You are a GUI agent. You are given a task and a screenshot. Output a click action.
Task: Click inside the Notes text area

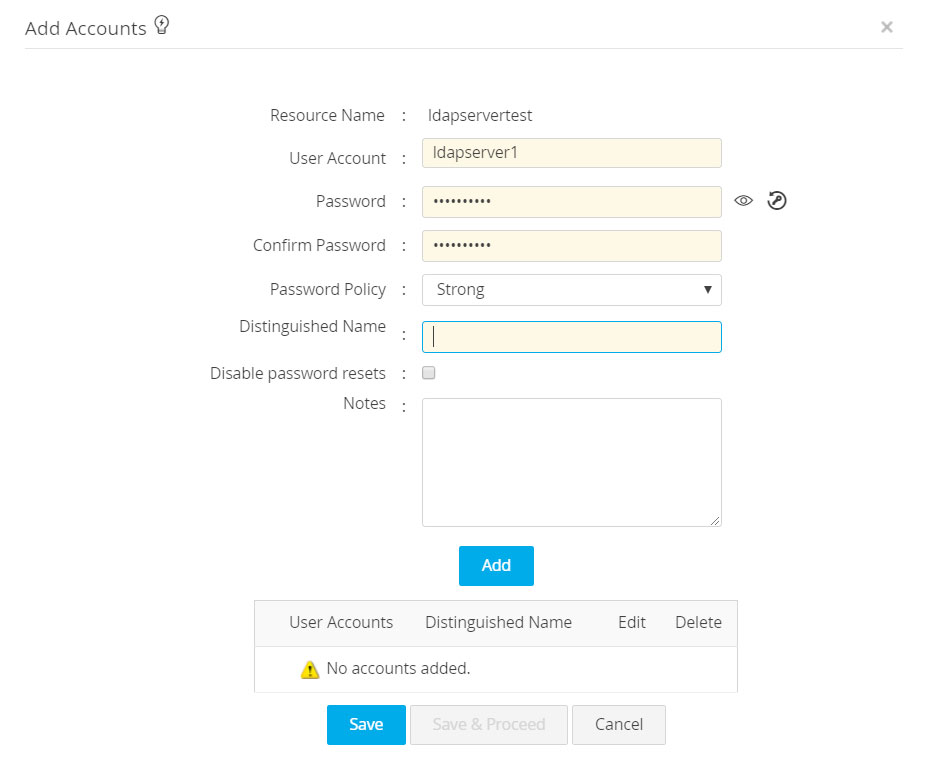(571, 461)
